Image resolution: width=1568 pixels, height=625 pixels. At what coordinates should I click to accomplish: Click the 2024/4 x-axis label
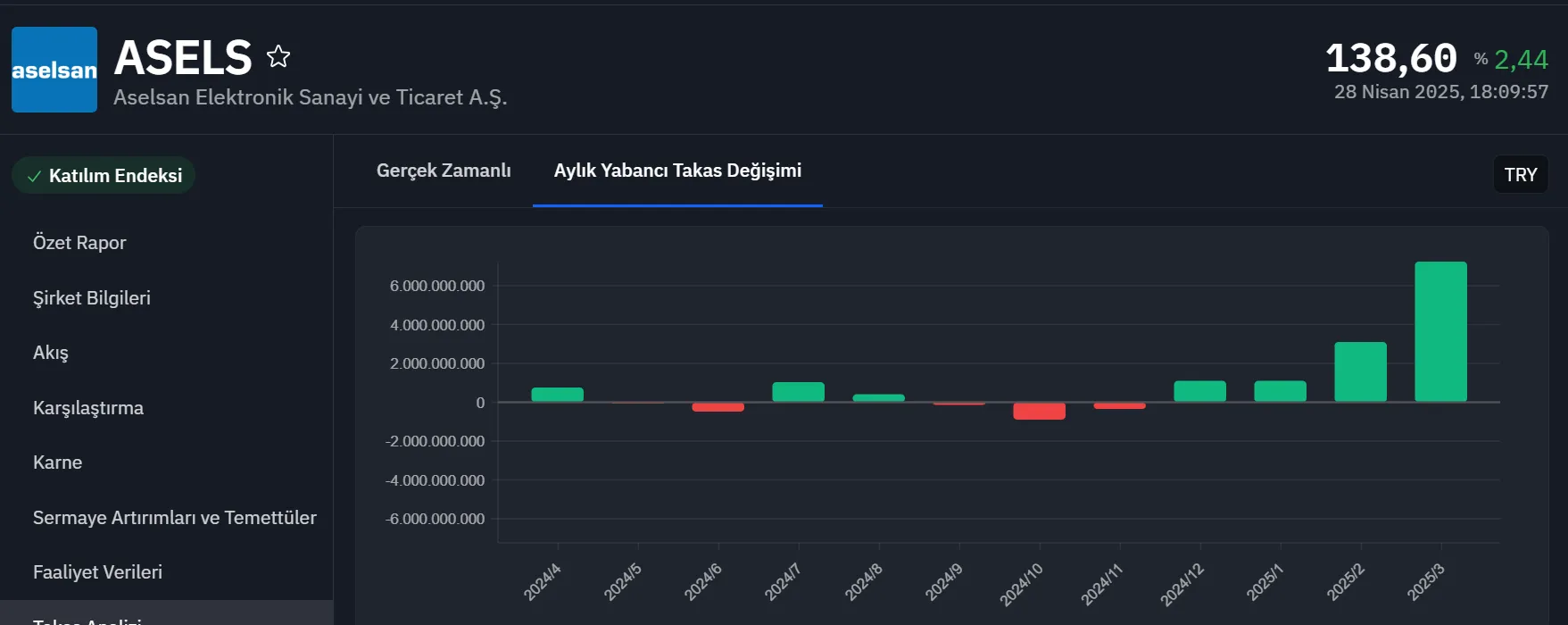pyautogui.click(x=542, y=582)
